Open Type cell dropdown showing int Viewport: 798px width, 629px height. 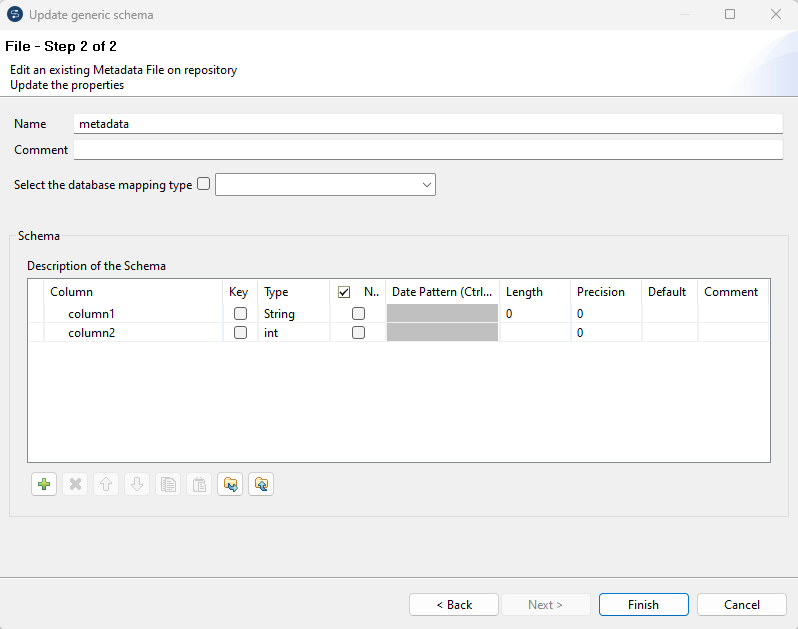coord(292,333)
